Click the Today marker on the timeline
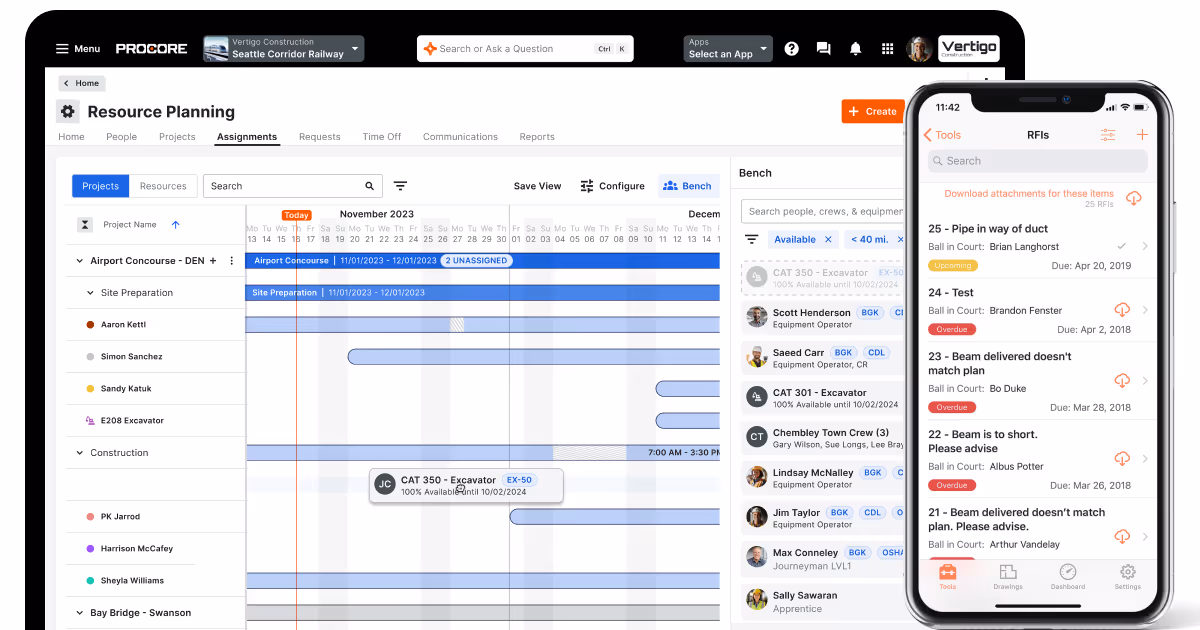The width and height of the screenshot is (1200, 630). pos(296,215)
